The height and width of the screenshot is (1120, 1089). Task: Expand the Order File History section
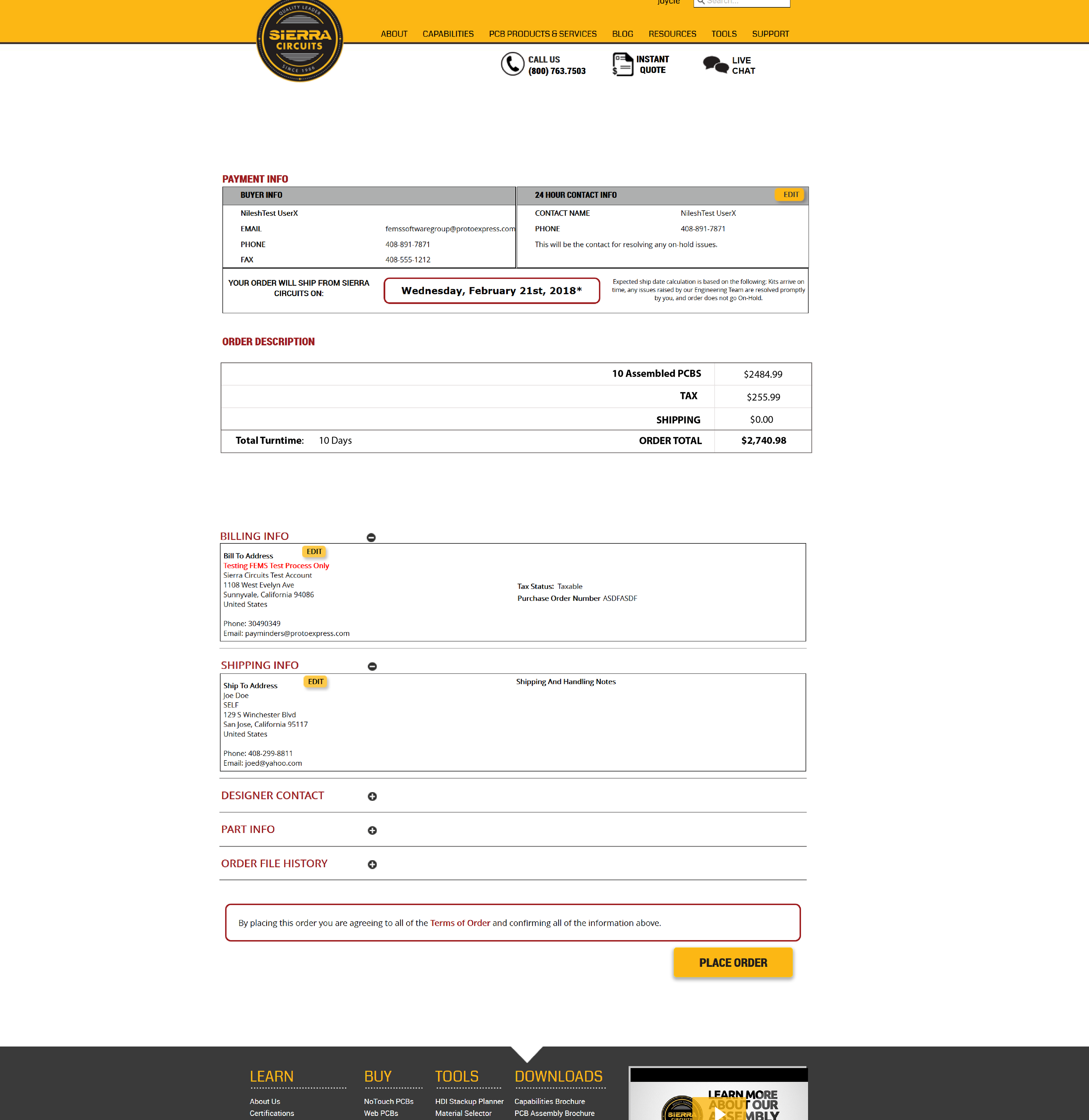point(372,864)
